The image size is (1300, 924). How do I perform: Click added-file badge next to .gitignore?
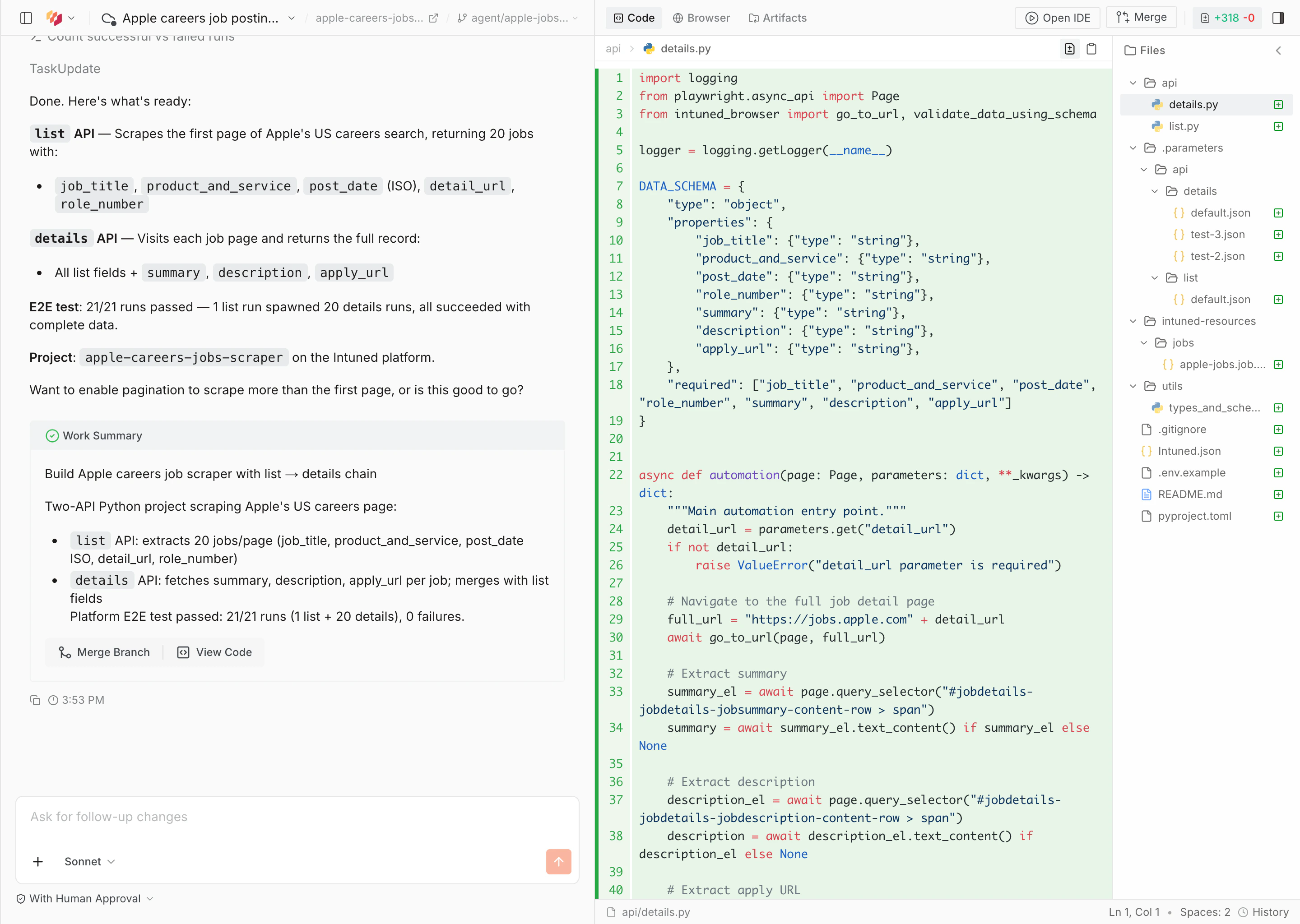click(1278, 429)
